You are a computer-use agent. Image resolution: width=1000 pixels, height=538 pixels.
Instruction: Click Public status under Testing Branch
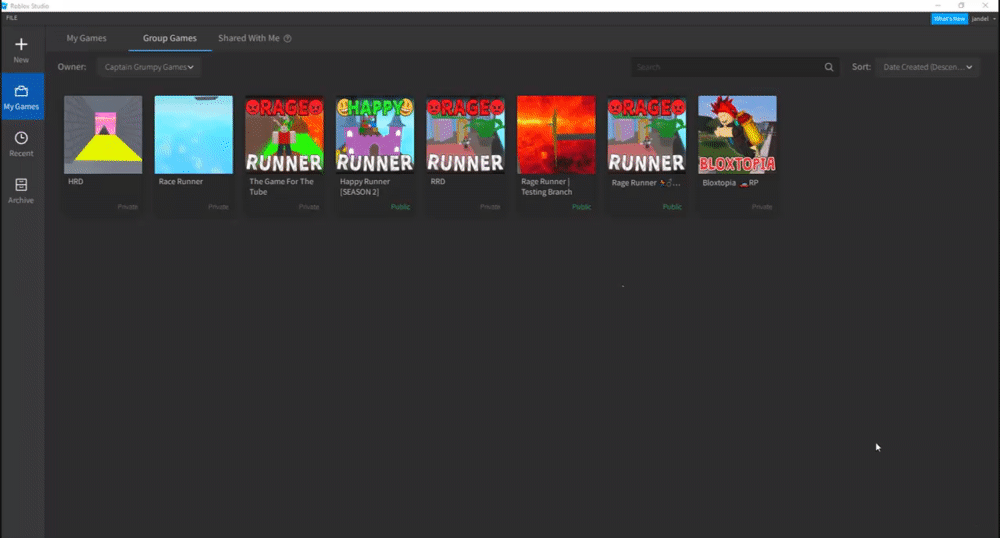582,207
